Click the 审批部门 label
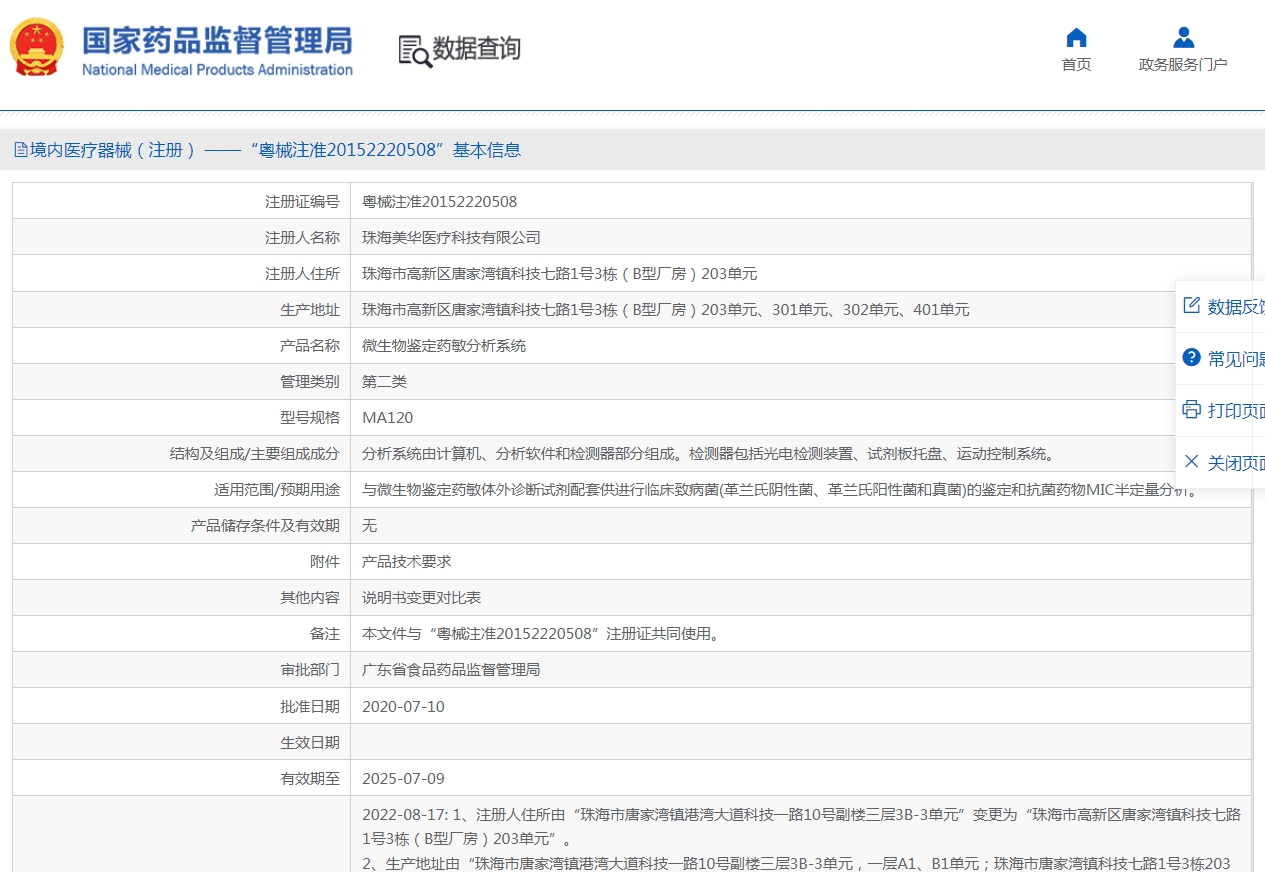Image resolution: width=1265 pixels, height=872 pixels. pyautogui.click(x=310, y=670)
